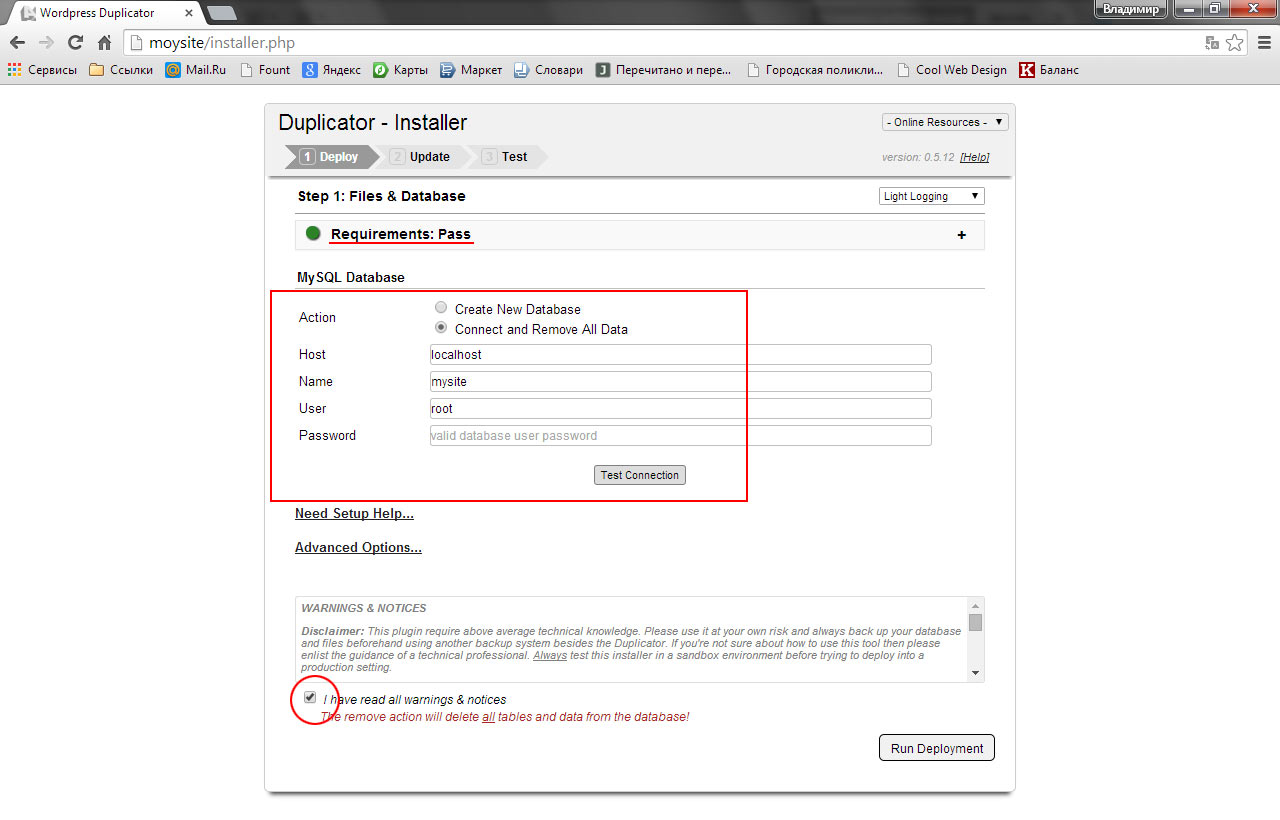Click the Update step tab

(421, 157)
